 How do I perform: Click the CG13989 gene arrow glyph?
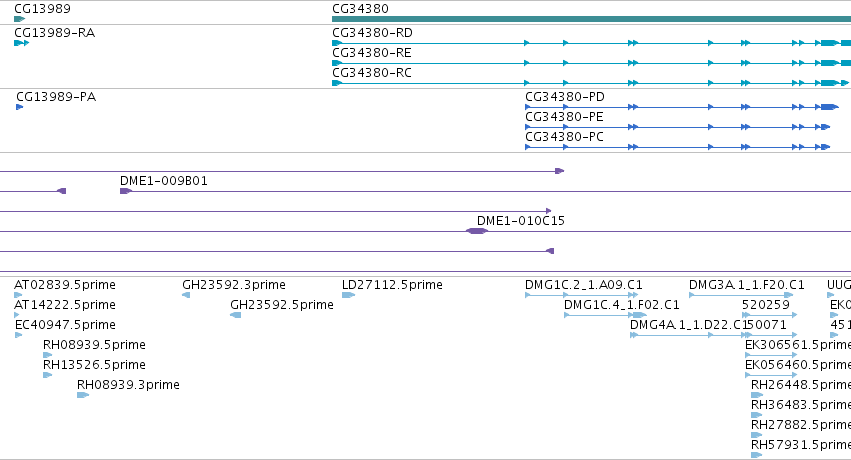pyautogui.click(x=20, y=19)
